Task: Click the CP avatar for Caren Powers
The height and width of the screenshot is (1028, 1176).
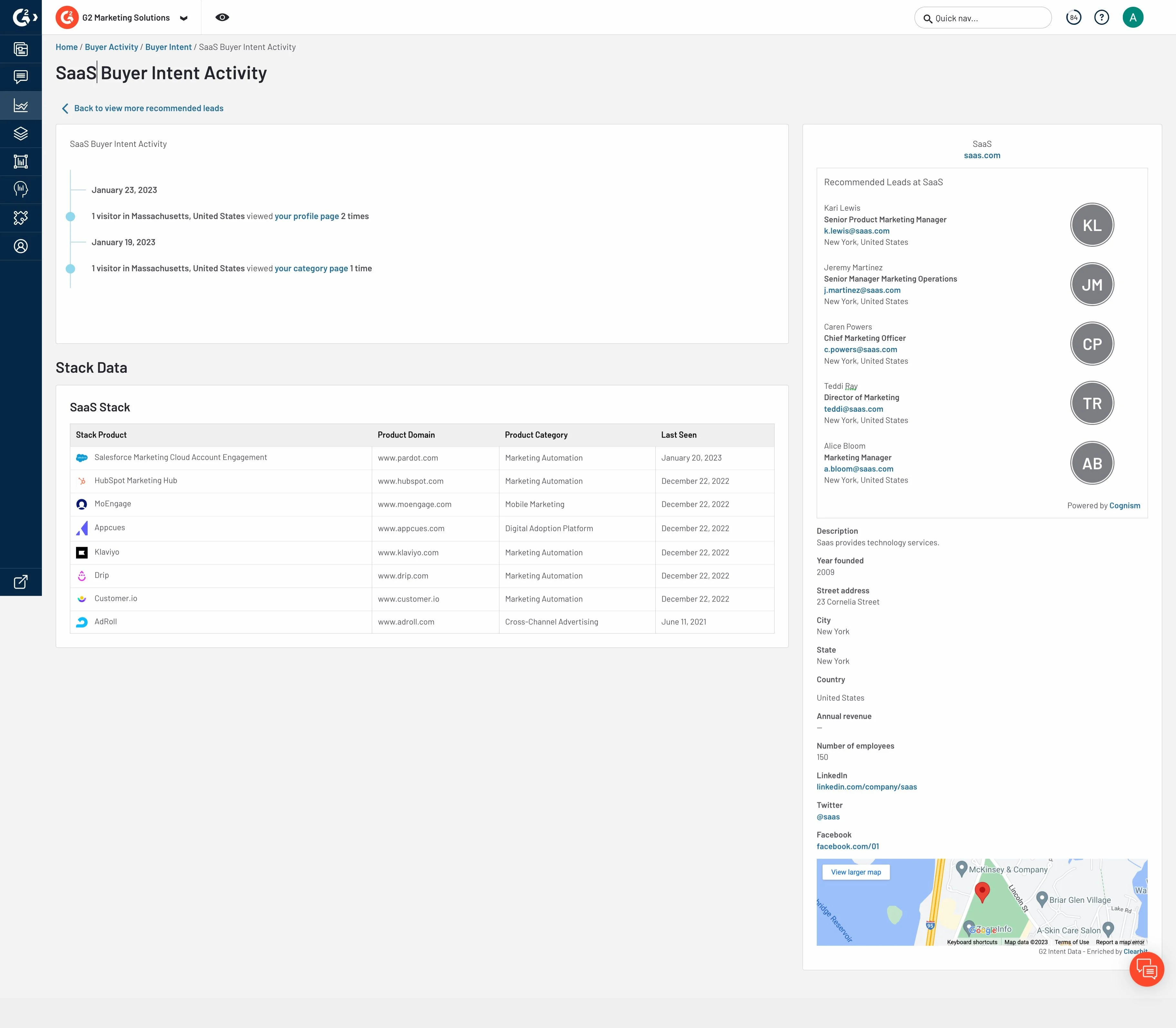Action: tap(1092, 344)
